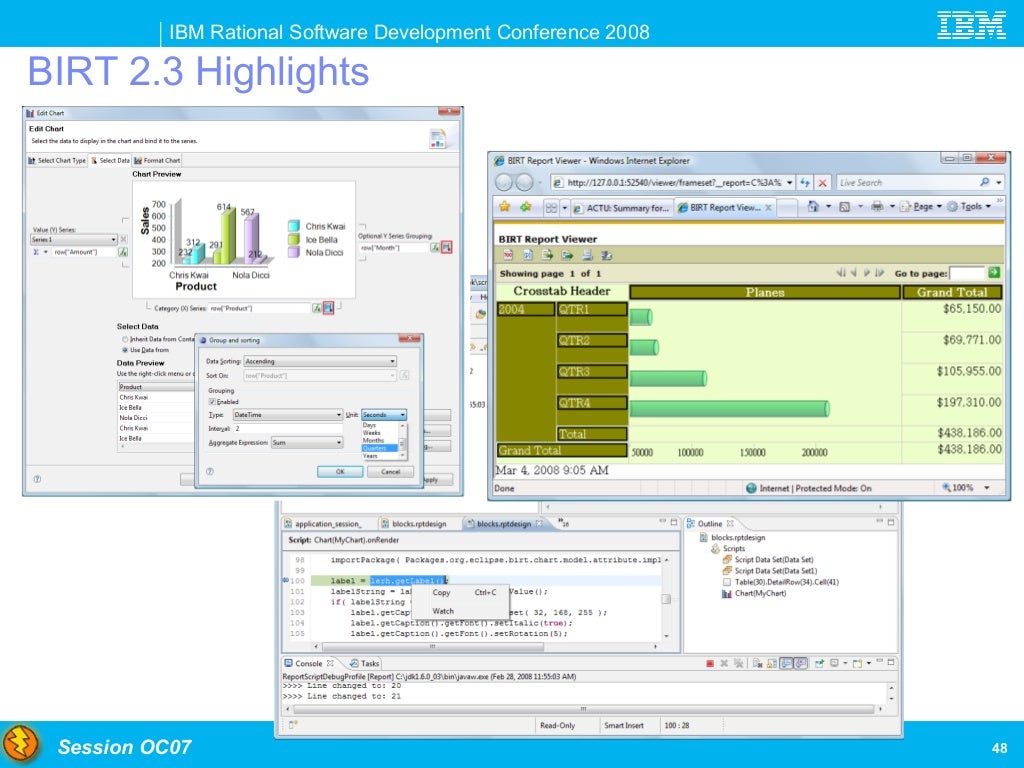
Task: Open Series 1 dropdown under Value (Y) Series
Action: coord(74,240)
